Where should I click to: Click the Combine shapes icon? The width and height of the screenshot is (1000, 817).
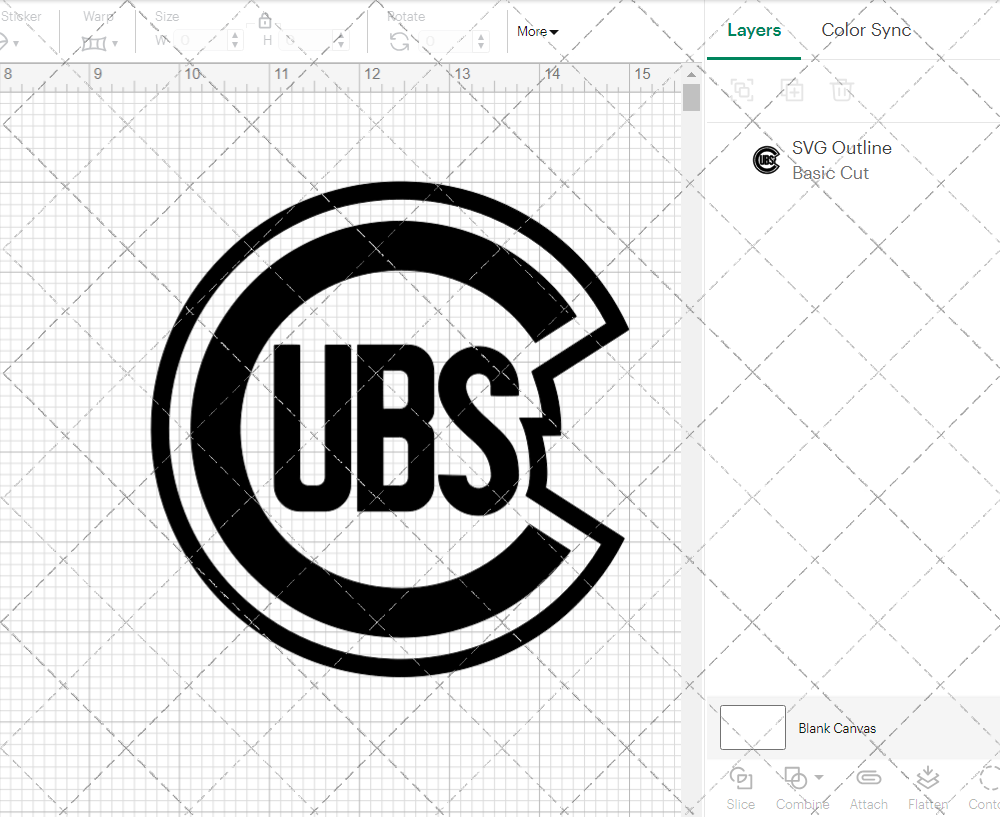coord(795,778)
